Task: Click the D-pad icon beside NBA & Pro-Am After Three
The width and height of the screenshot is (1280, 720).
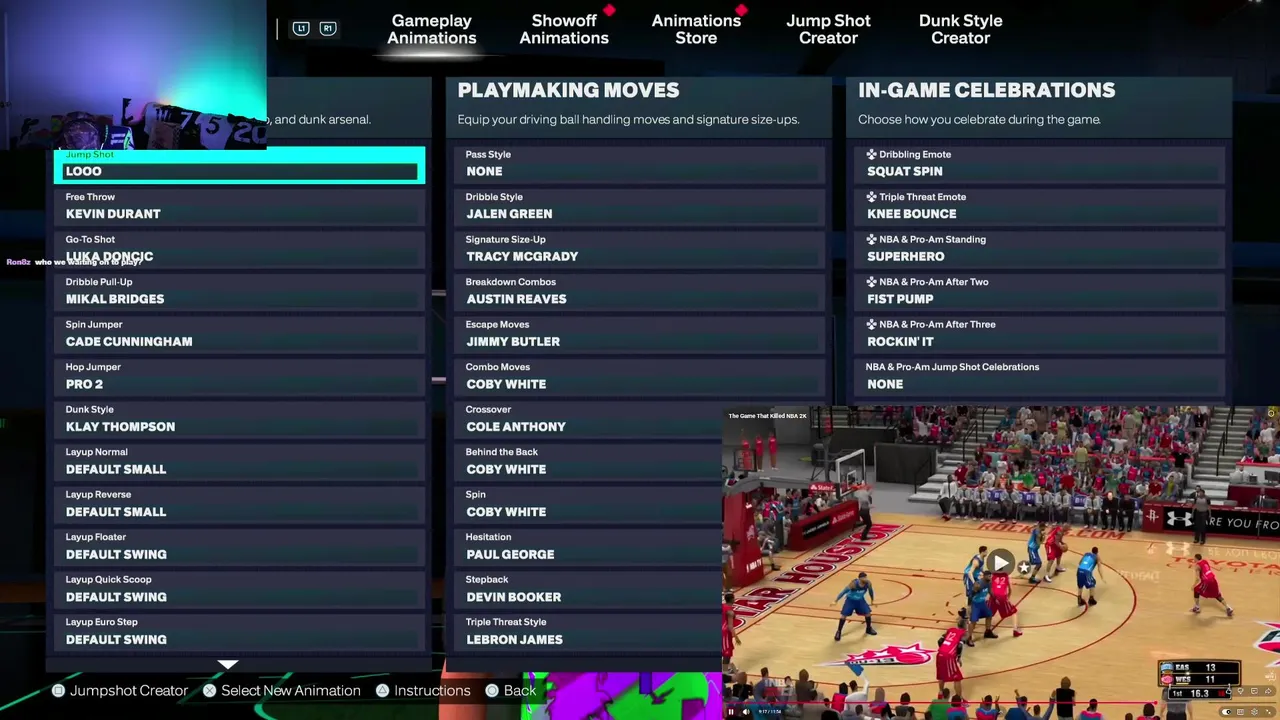Action: [x=871, y=324]
